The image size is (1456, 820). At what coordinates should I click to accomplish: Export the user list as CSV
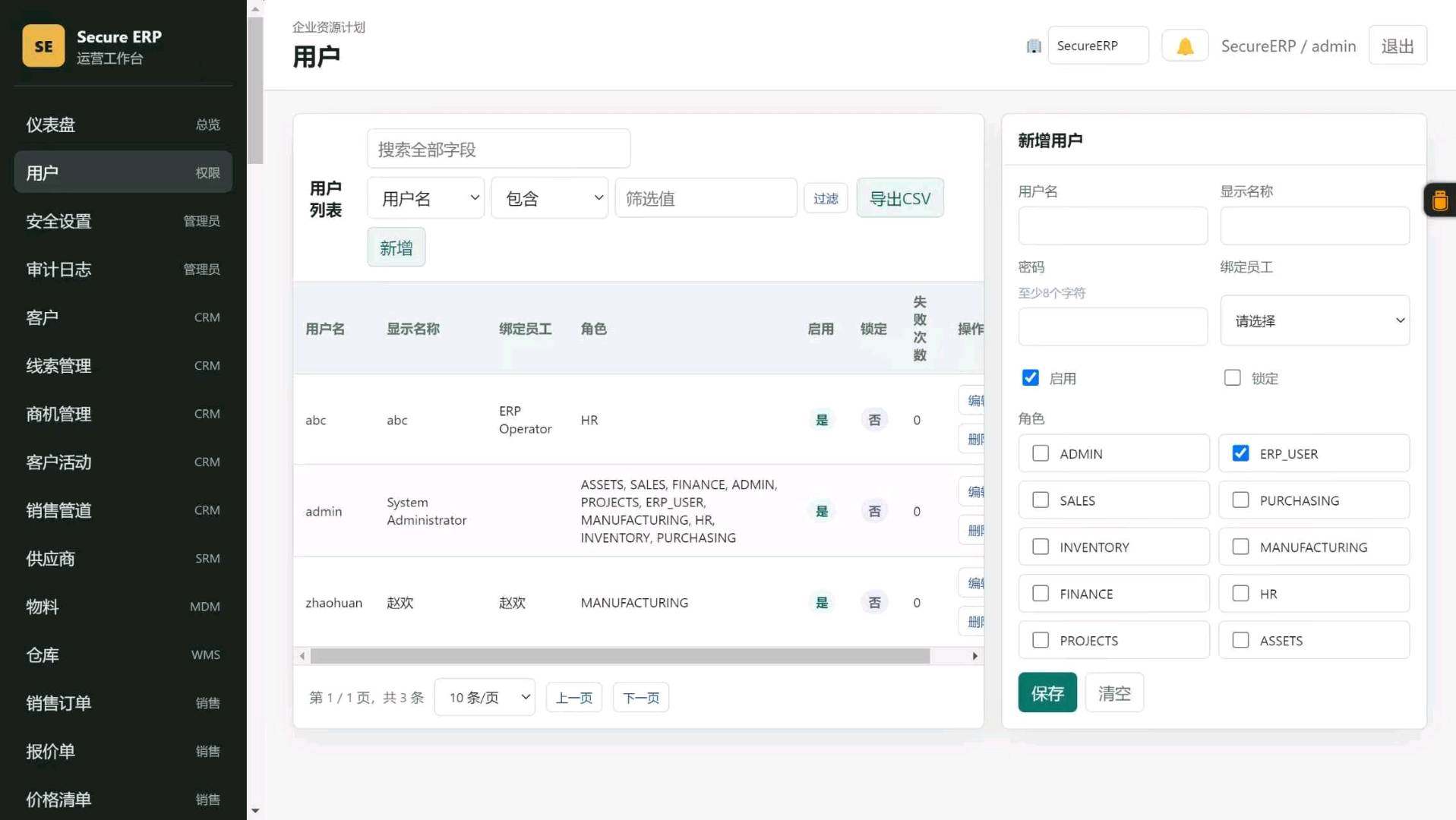900,198
